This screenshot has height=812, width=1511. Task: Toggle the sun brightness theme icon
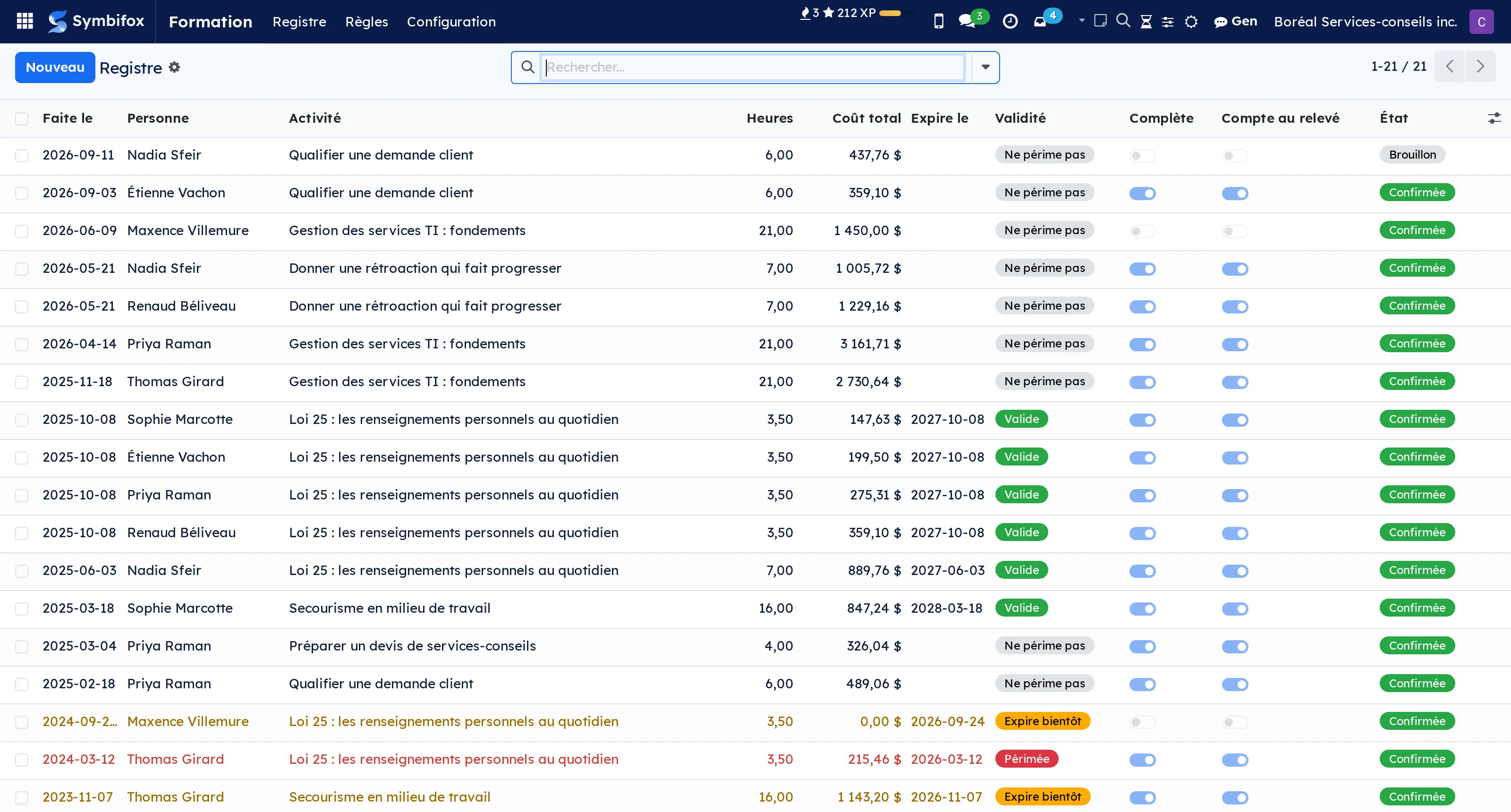click(x=1191, y=22)
